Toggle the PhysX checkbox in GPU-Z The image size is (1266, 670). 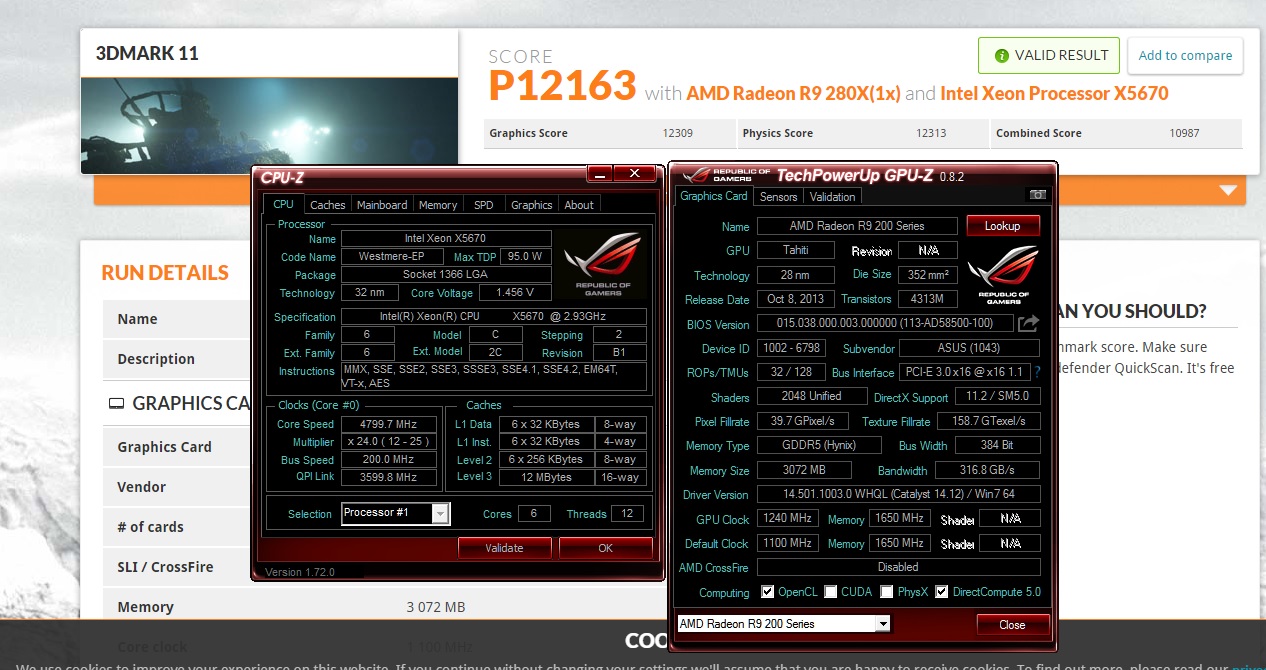tap(886, 592)
